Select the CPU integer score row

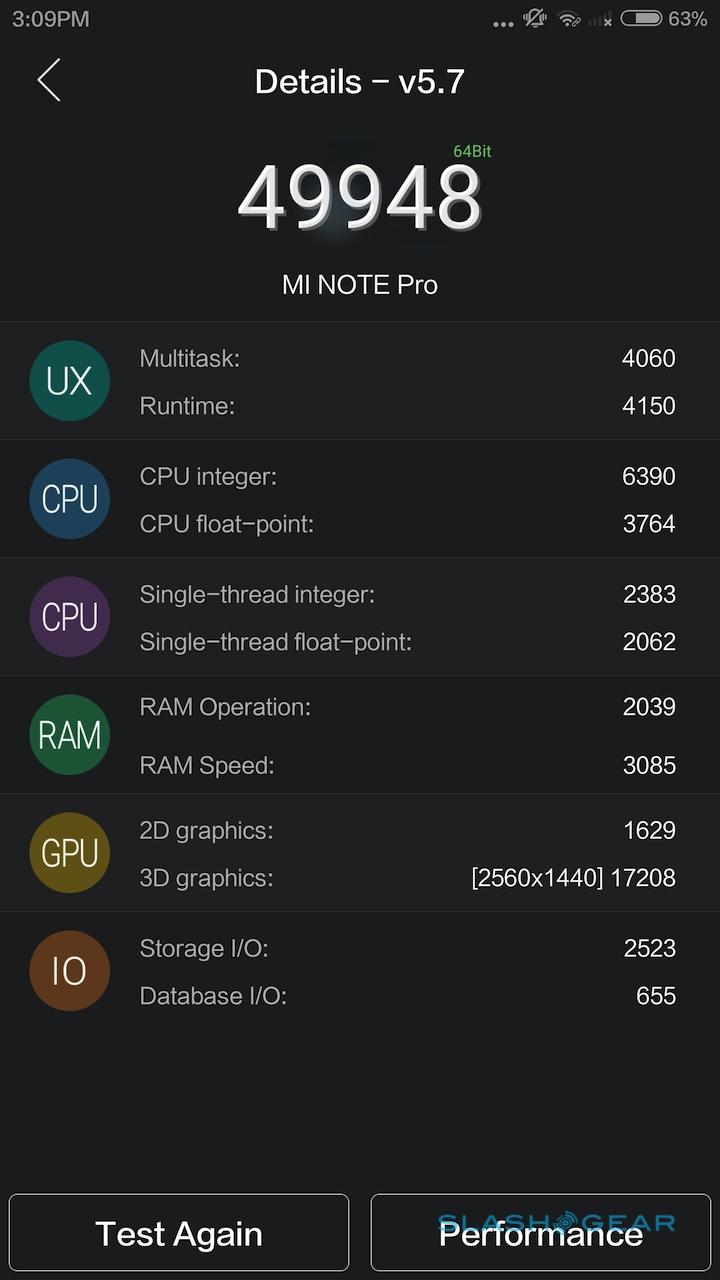click(407, 476)
